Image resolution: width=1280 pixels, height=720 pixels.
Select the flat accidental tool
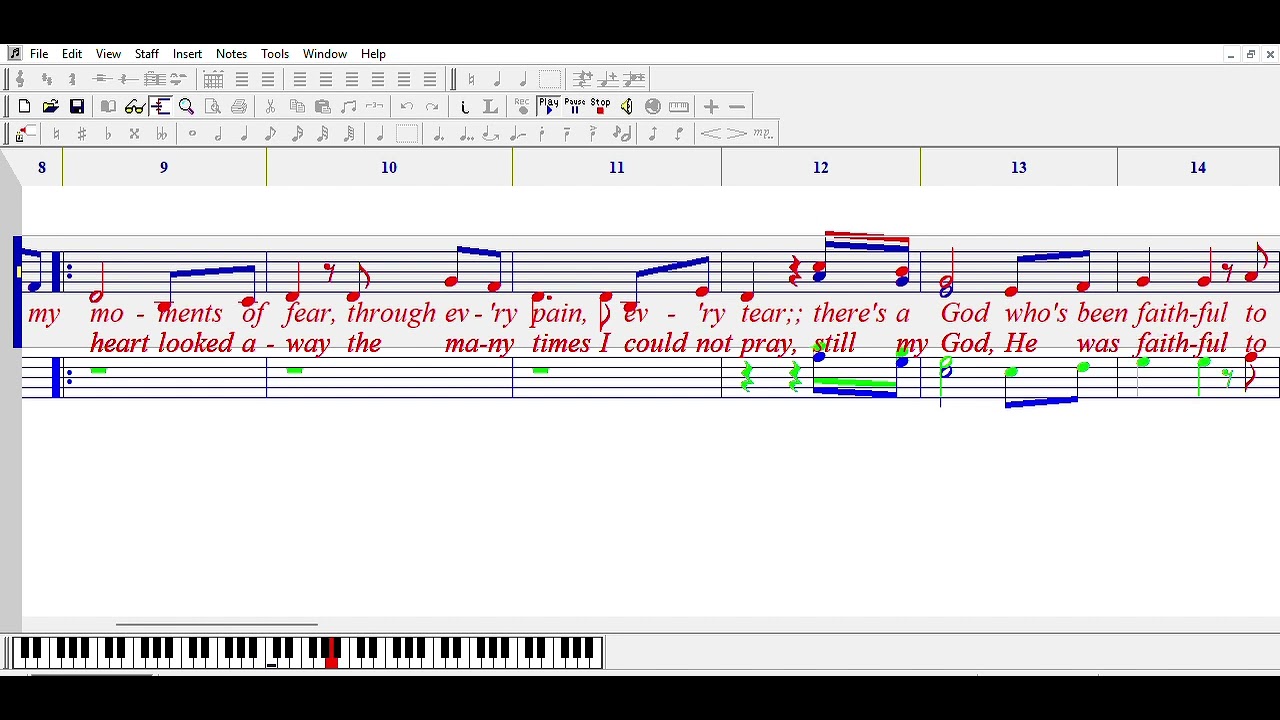[x=108, y=134]
